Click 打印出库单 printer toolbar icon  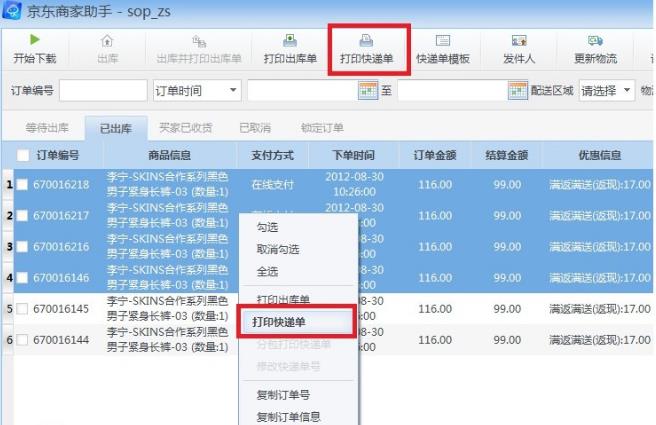pyautogui.click(x=290, y=41)
